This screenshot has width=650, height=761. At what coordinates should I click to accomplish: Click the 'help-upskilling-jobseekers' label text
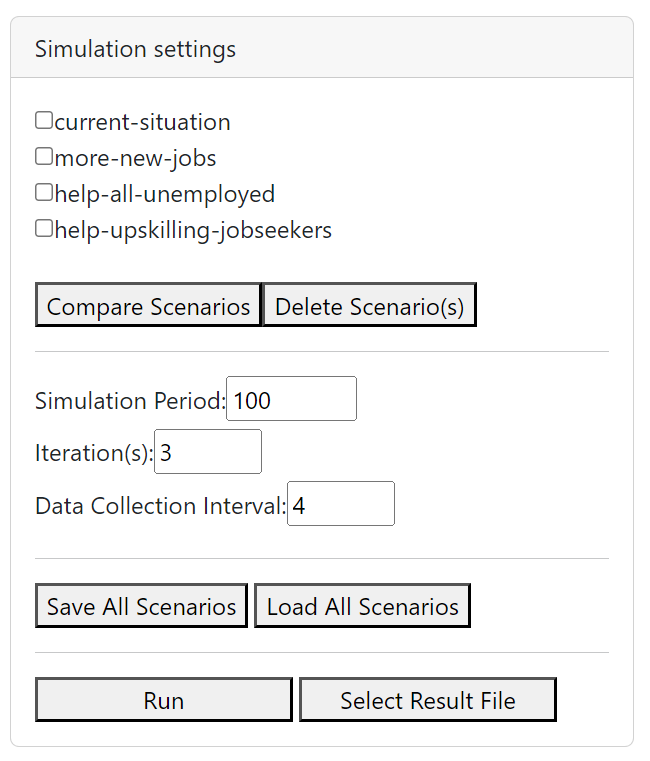194,230
